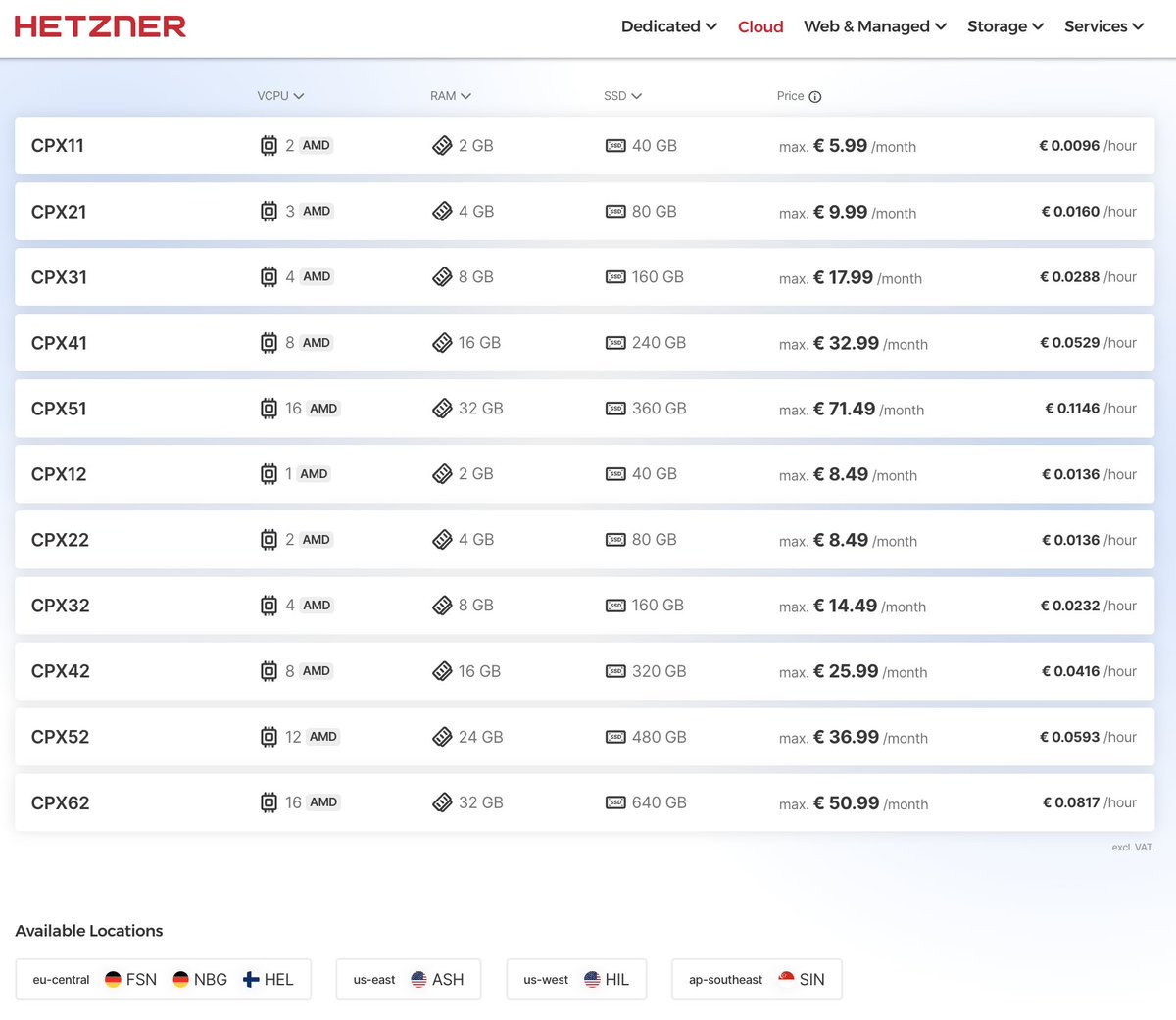Viewport: 1176px width, 1020px height.
Task: Click the 640 GB SSD value
Action: 660,802
